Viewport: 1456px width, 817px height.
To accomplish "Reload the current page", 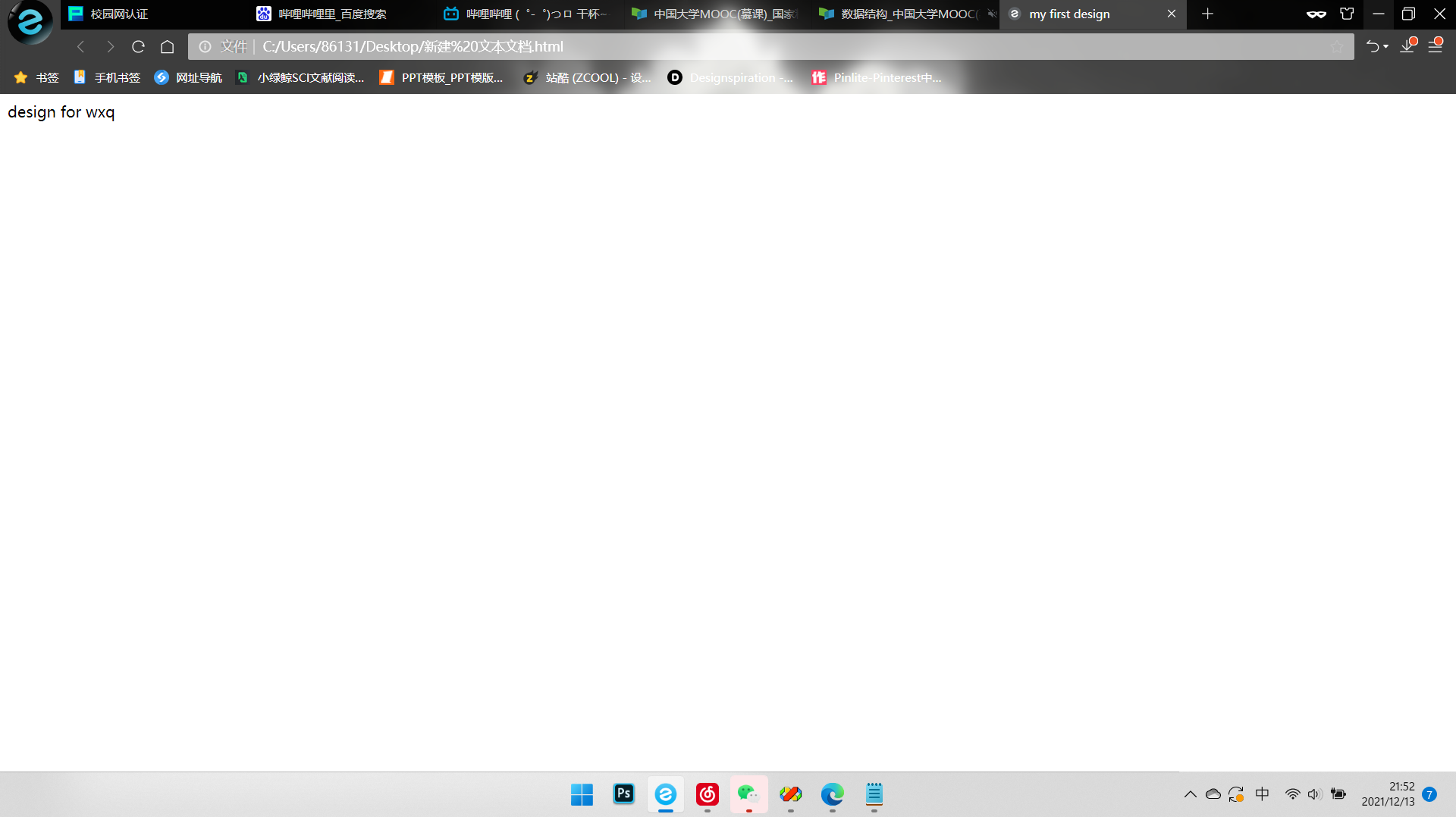I will tap(138, 47).
